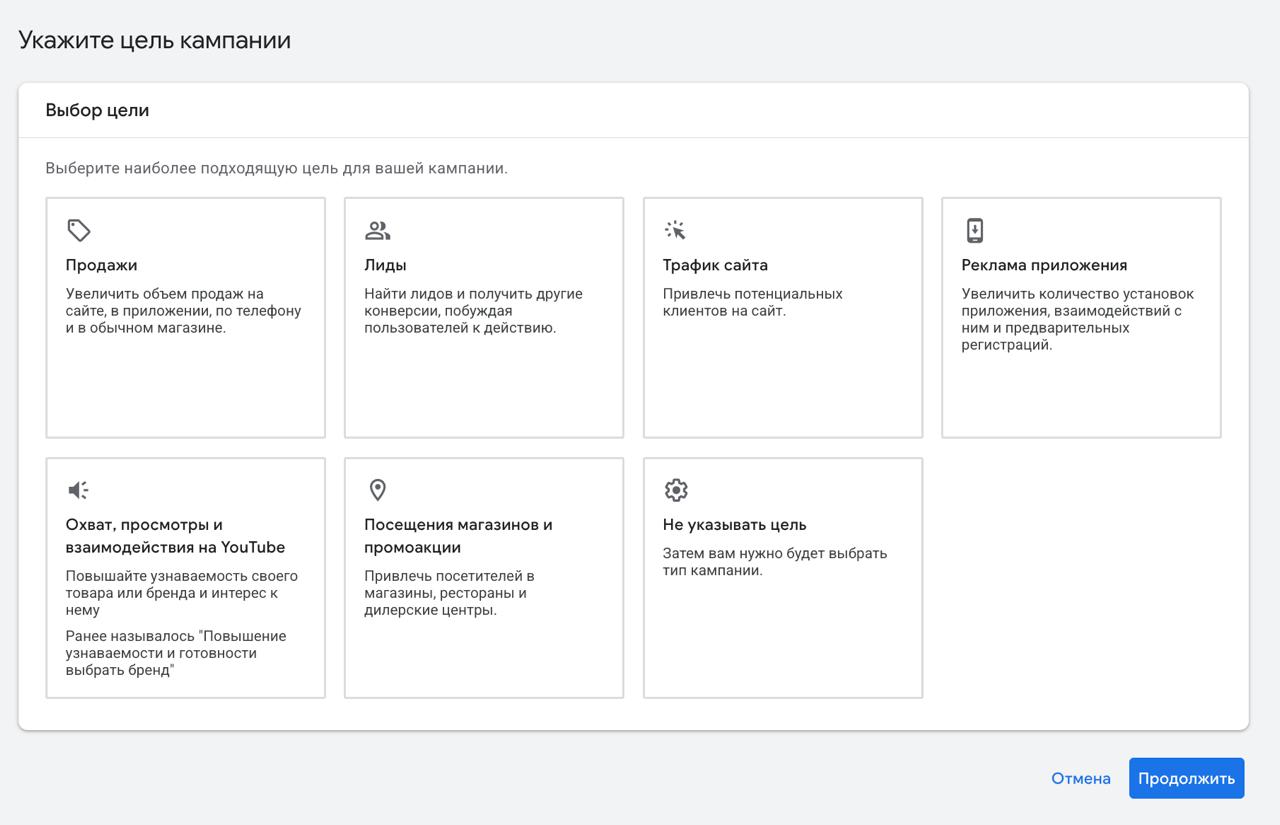
Task: Click the Продажи description about увеличить объем продаж
Action: [x=183, y=311]
